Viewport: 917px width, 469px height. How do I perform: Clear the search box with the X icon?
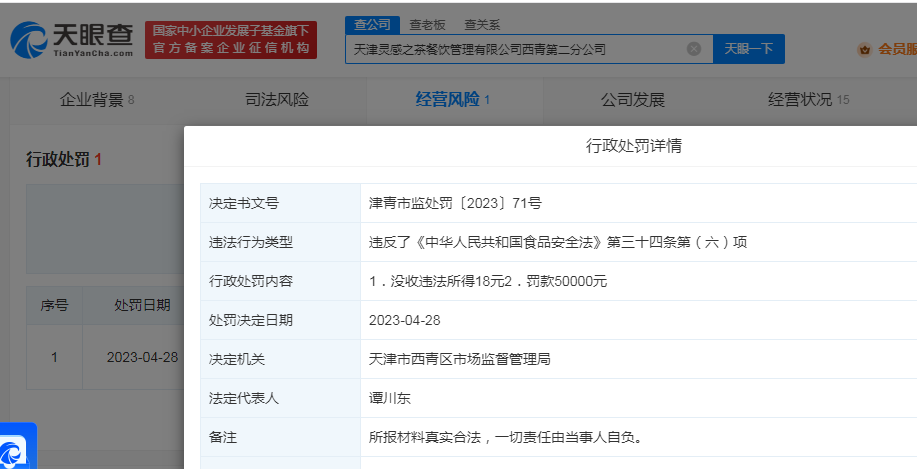pyautogui.click(x=694, y=49)
